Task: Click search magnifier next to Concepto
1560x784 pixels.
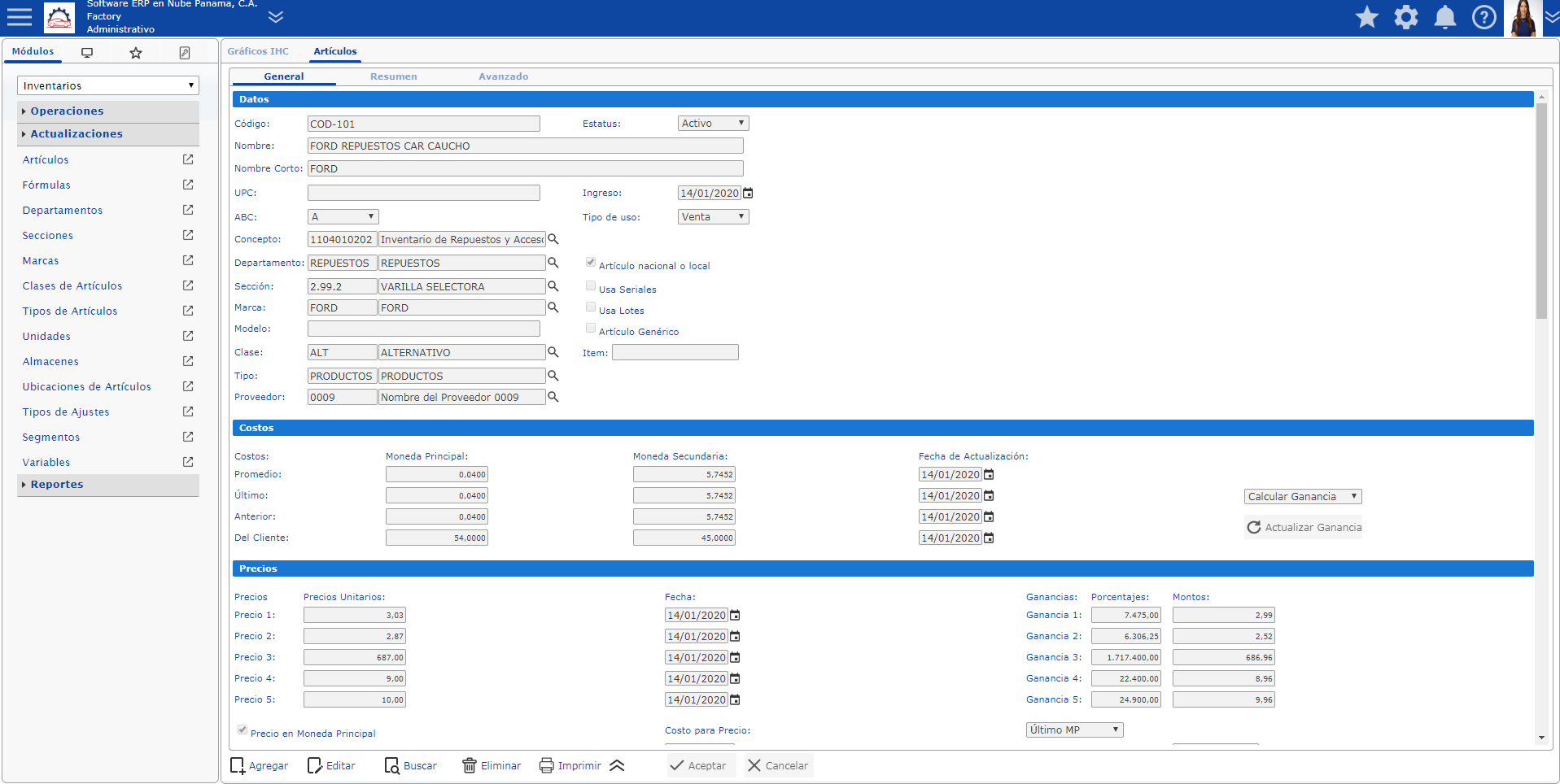Action: point(553,239)
